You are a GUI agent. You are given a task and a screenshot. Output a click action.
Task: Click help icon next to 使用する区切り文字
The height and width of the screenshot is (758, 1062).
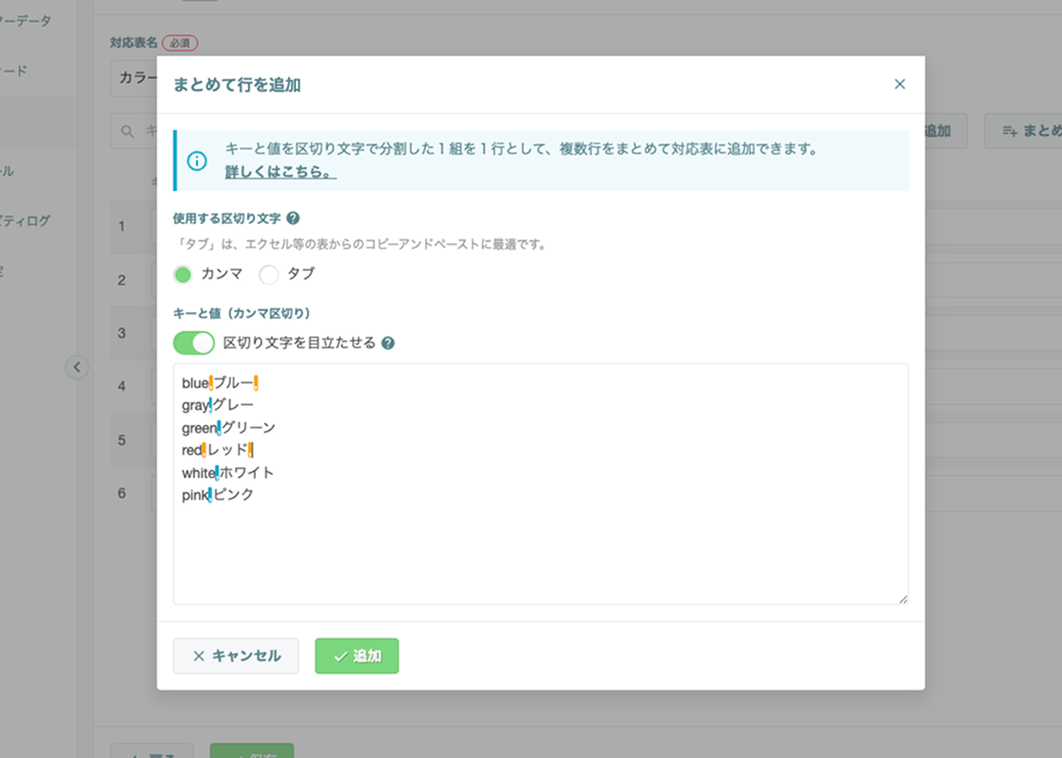click(293, 218)
